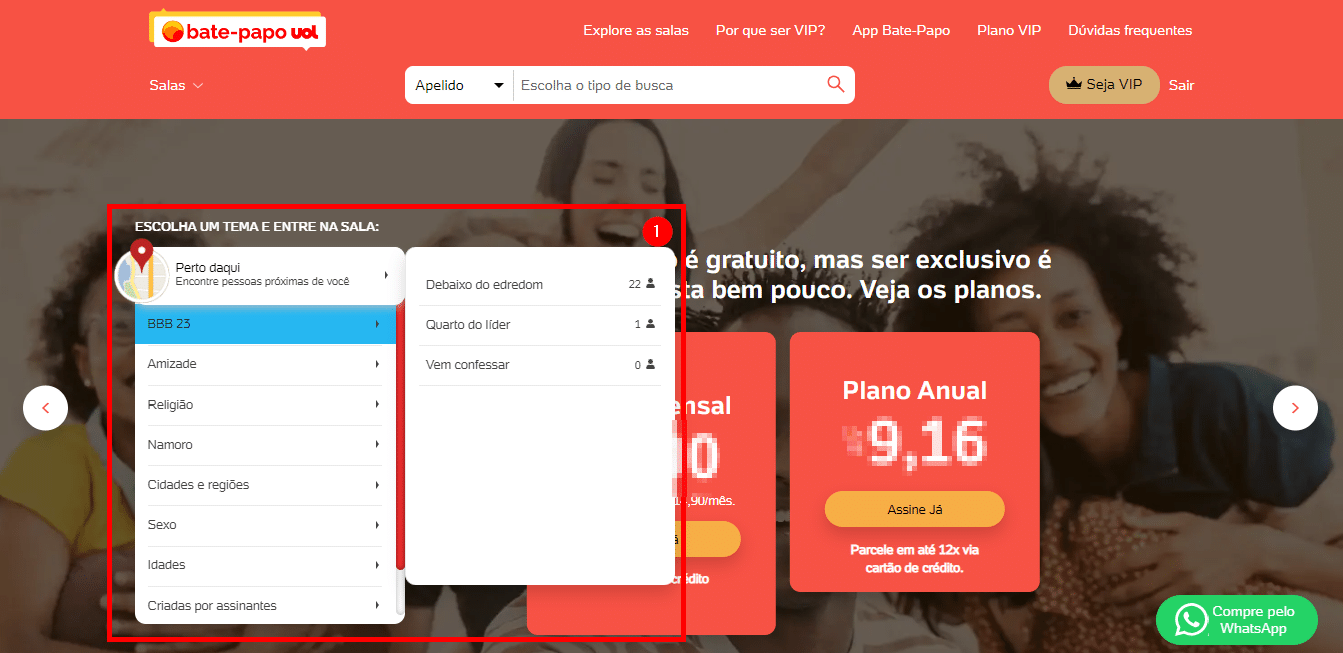Click Assine Já on Plano Anual
This screenshot has height=653, width=1343.
tap(915, 509)
